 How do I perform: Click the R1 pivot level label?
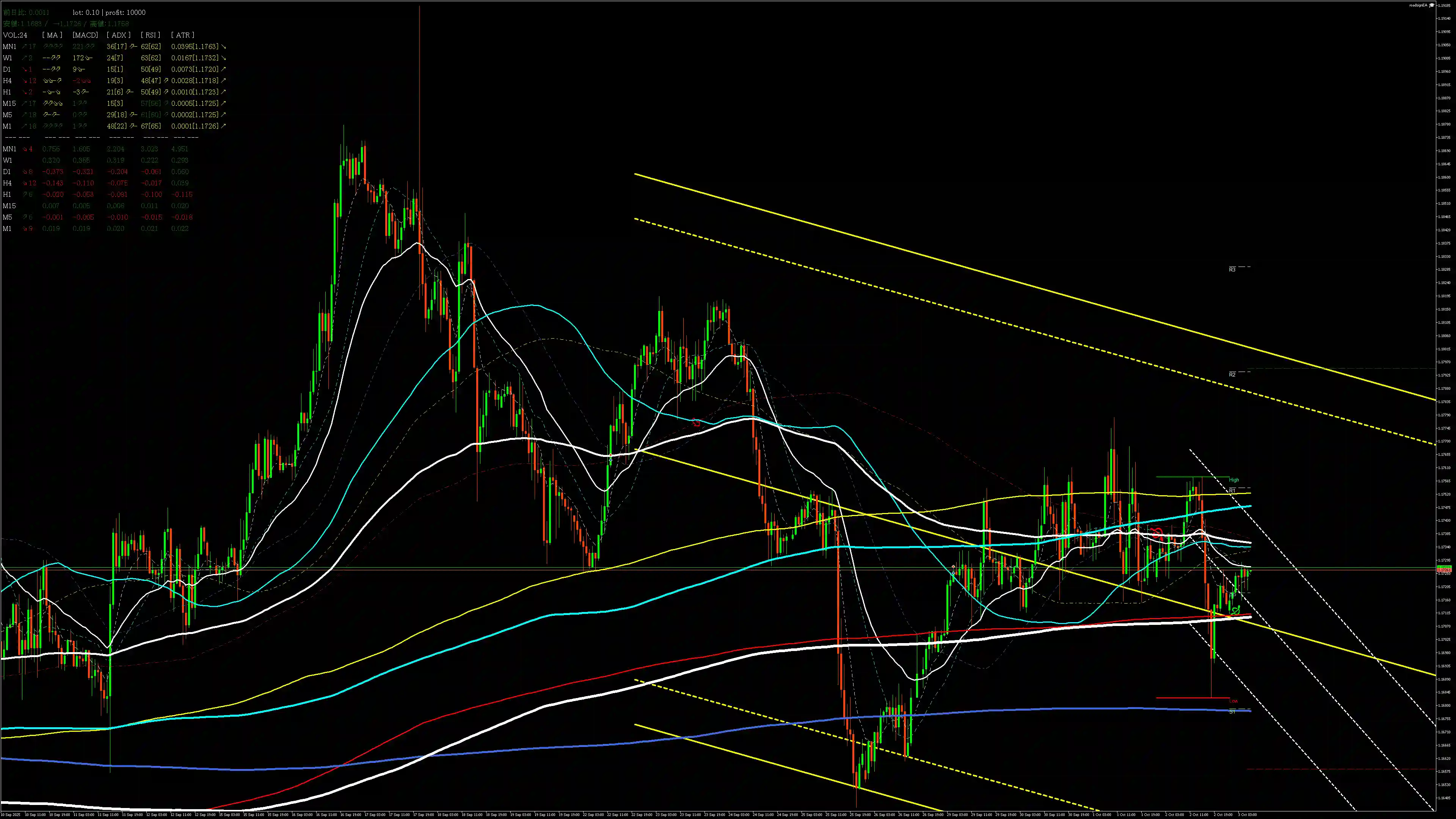(1232, 491)
